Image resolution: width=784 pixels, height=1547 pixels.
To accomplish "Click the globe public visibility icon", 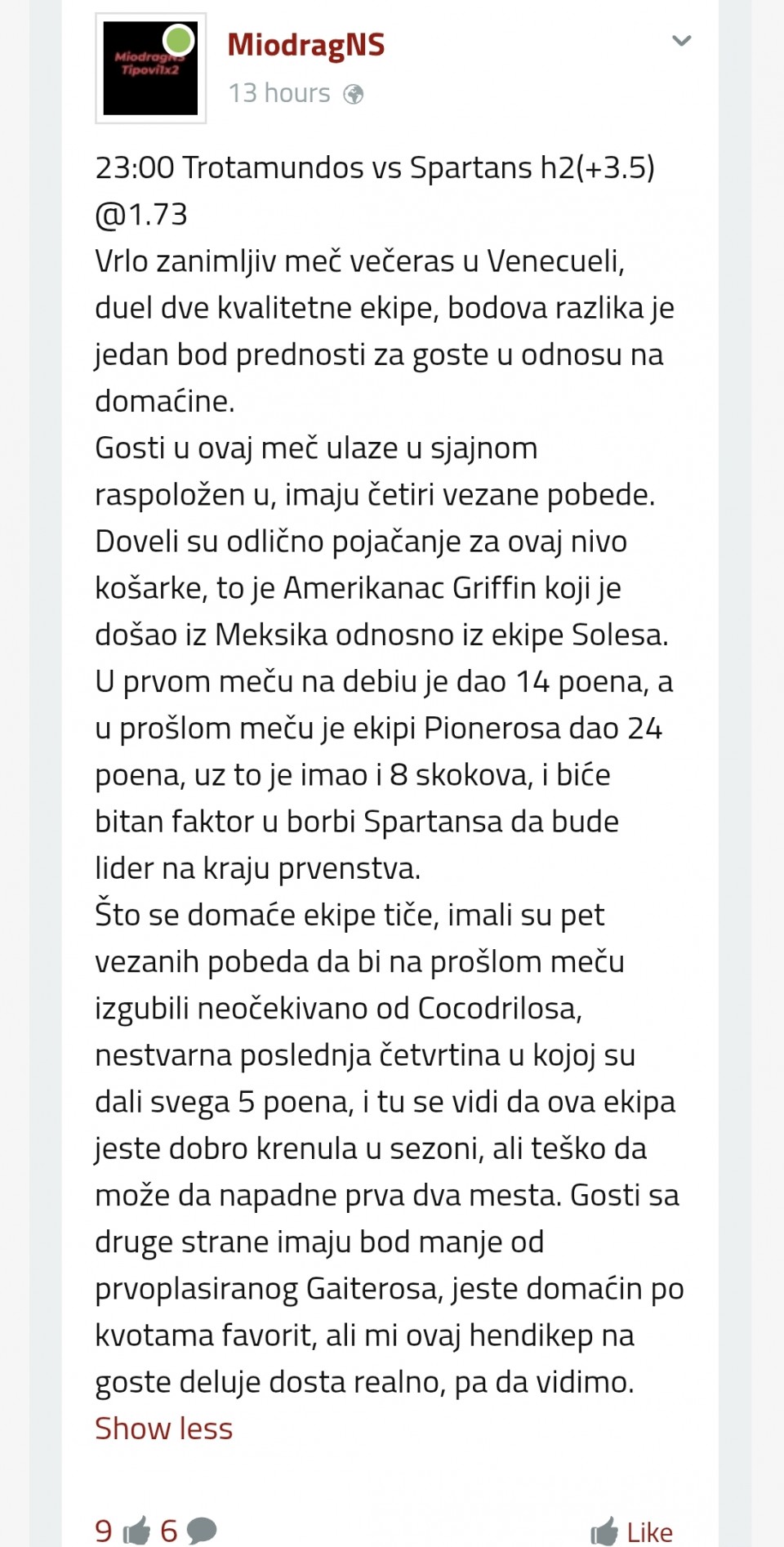I will (354, 95).
